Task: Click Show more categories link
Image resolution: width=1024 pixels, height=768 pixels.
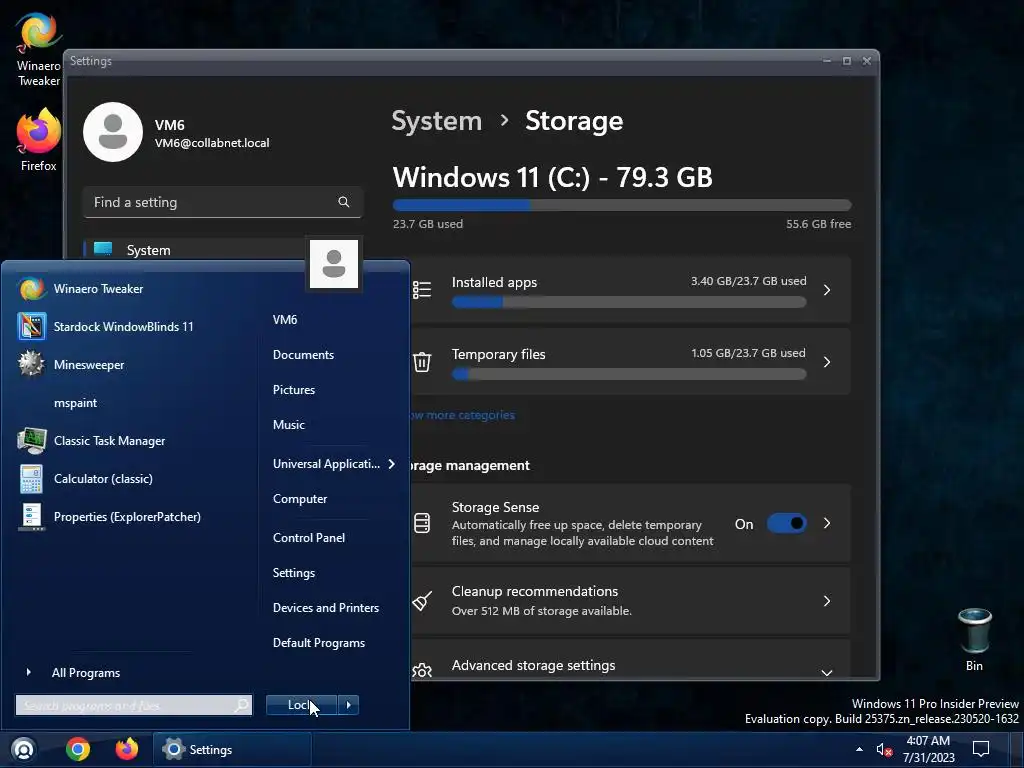Action: click(x=462, y=415)
